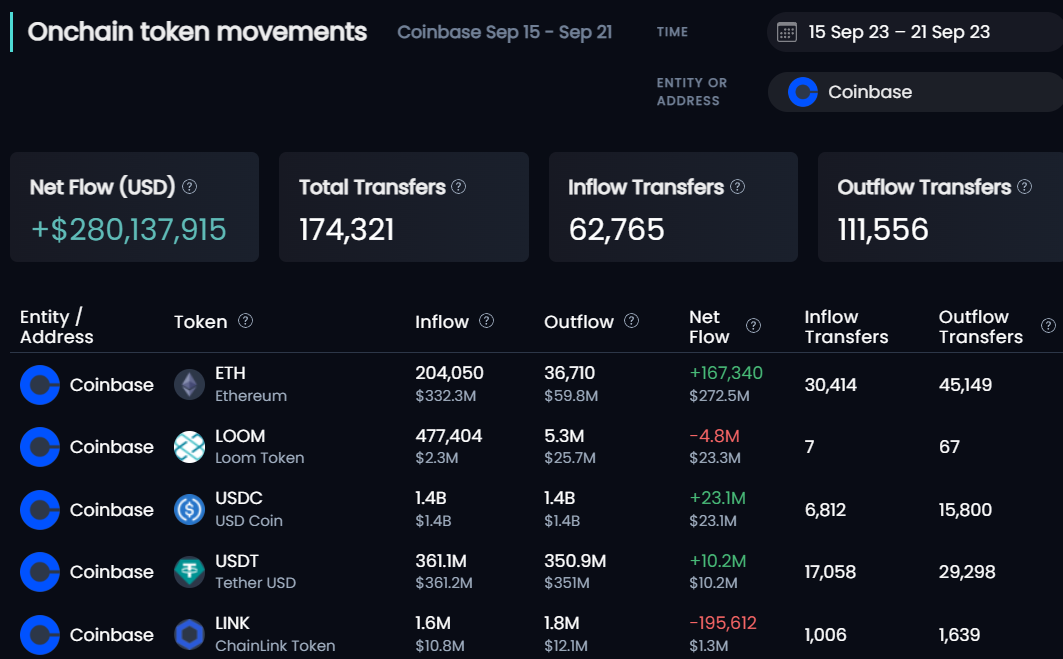This screenshot has width=1063, height=659.
Task: Click the Tether USD token icon
Action: click(x=190, y=572)
